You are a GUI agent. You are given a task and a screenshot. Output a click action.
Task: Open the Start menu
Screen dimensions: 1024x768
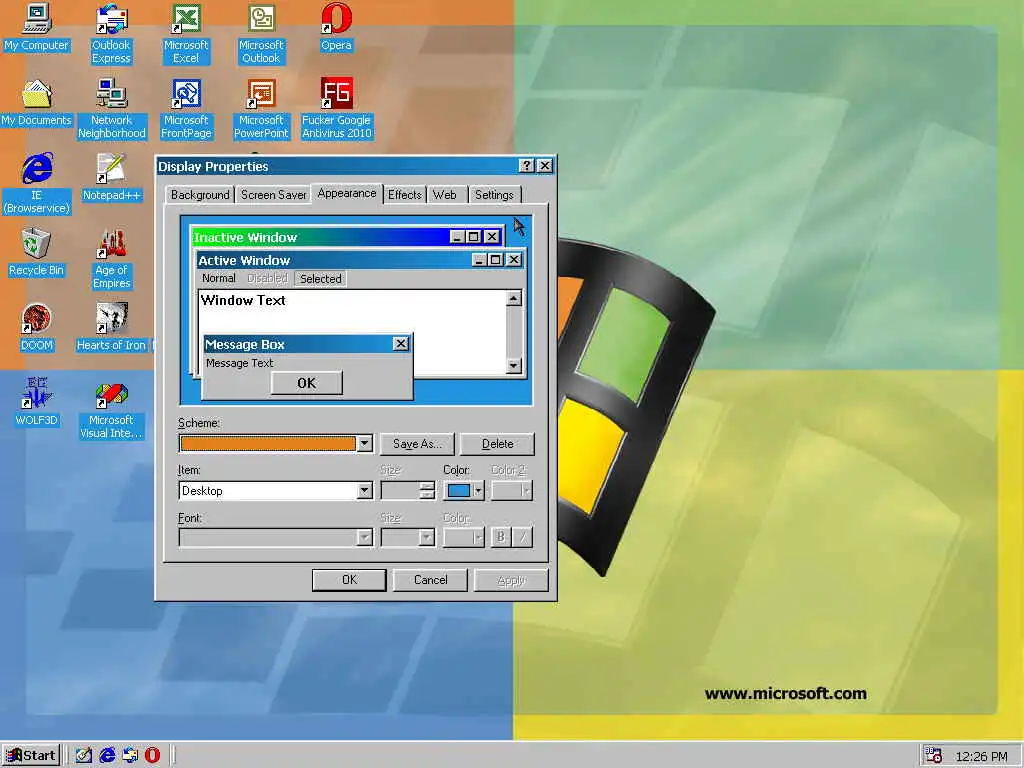(x=31, y=756)
